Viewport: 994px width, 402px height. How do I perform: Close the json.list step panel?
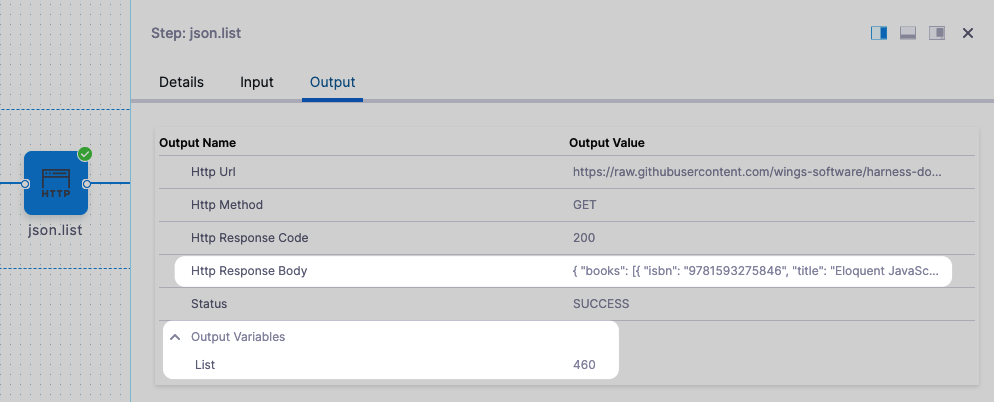[x=968, y=33]
